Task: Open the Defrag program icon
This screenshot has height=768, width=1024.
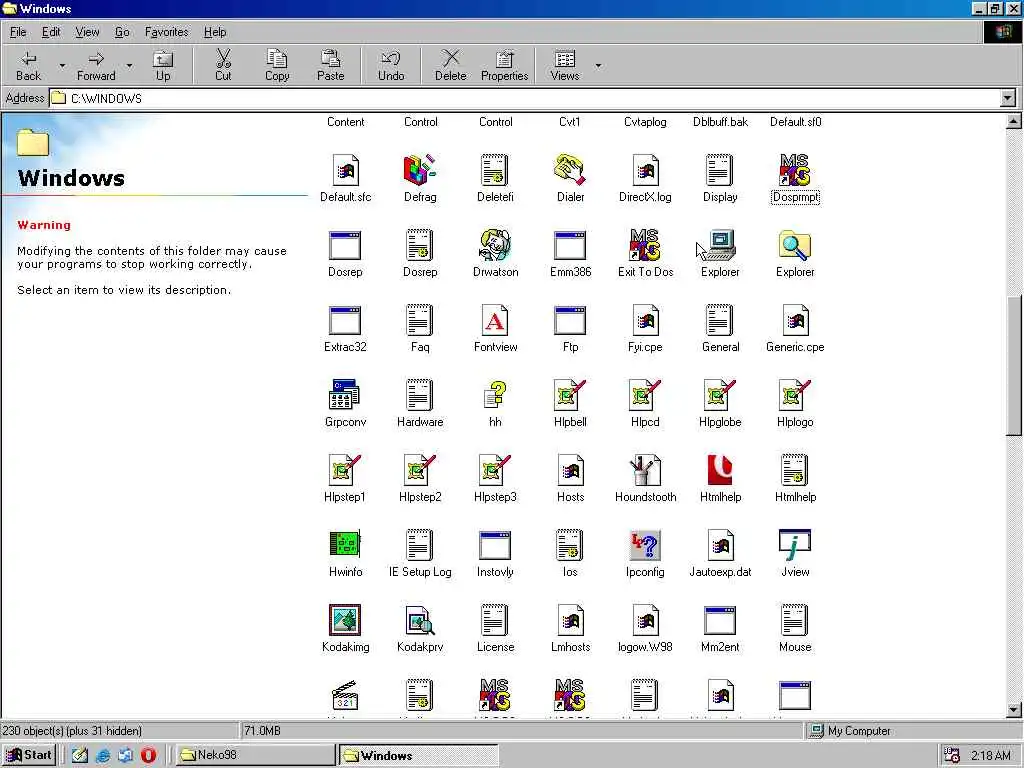Action: (420, 170)
